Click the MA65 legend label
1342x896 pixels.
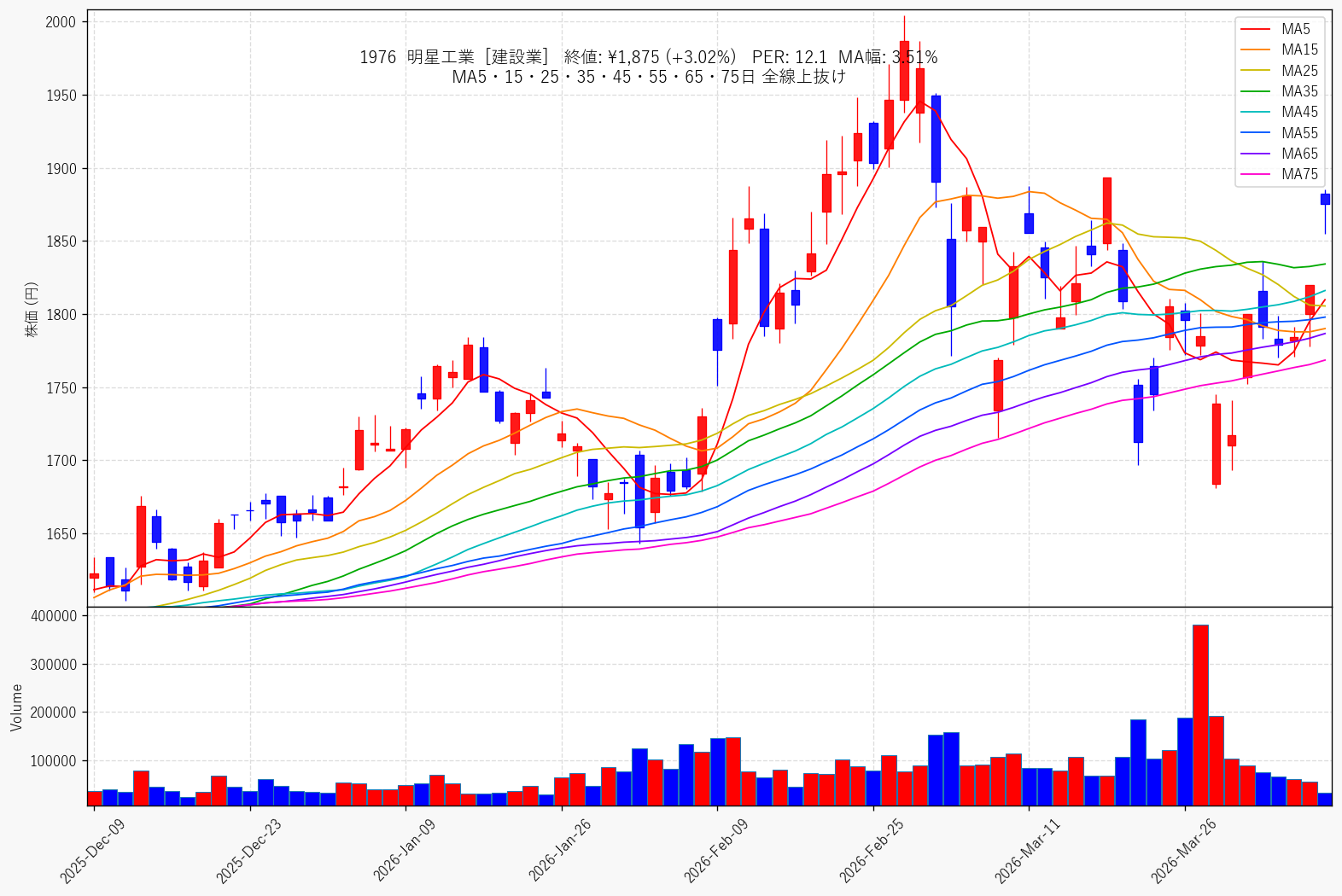(1299, 154)
